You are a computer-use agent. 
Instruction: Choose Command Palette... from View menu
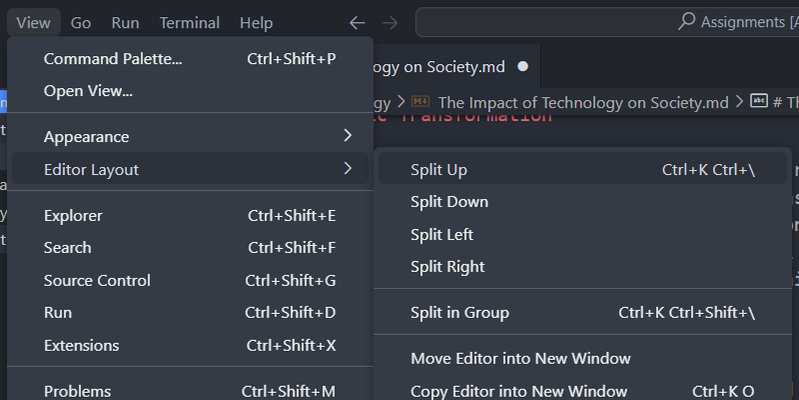click(x=113, y=59)
